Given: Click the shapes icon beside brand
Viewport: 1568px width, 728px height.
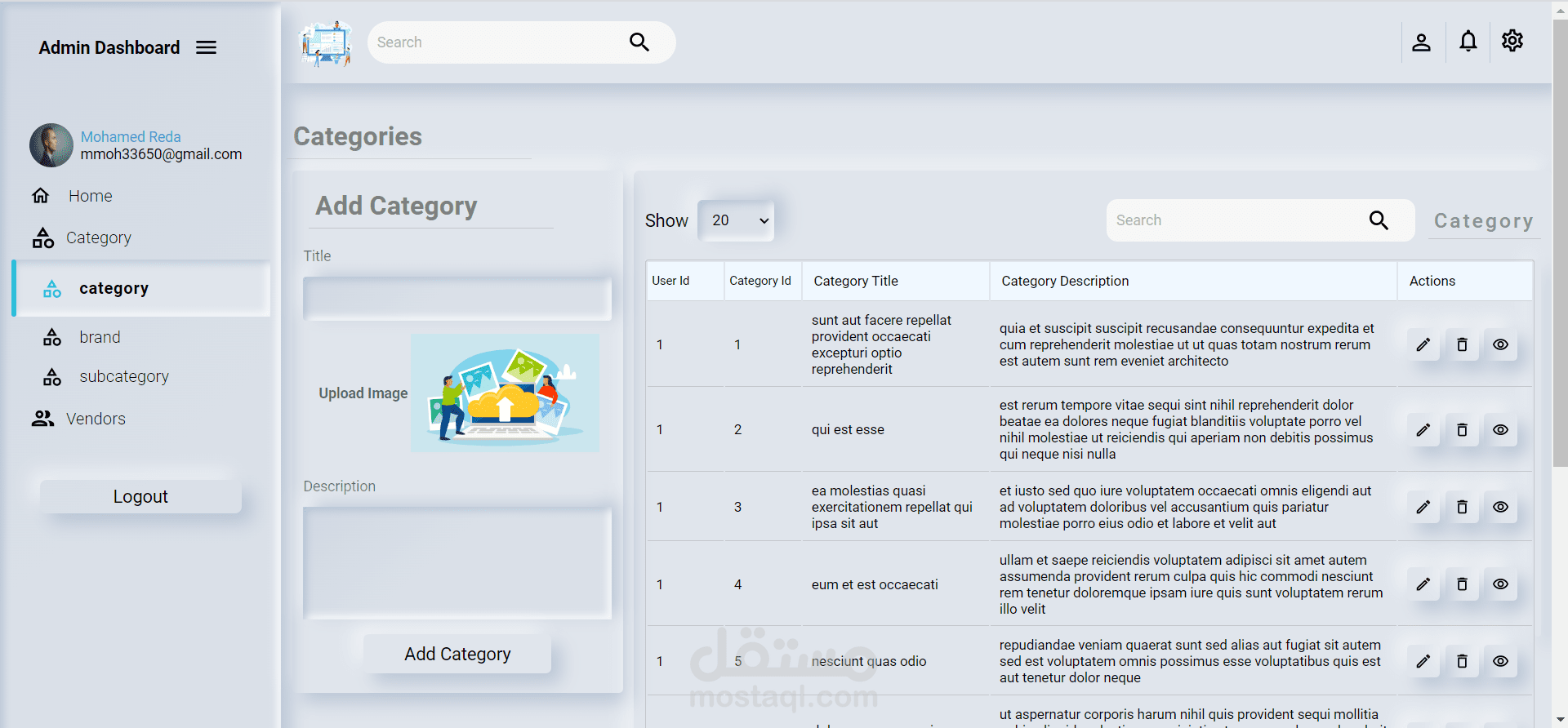Looking at the screenshot, I should tap(52, 337).
